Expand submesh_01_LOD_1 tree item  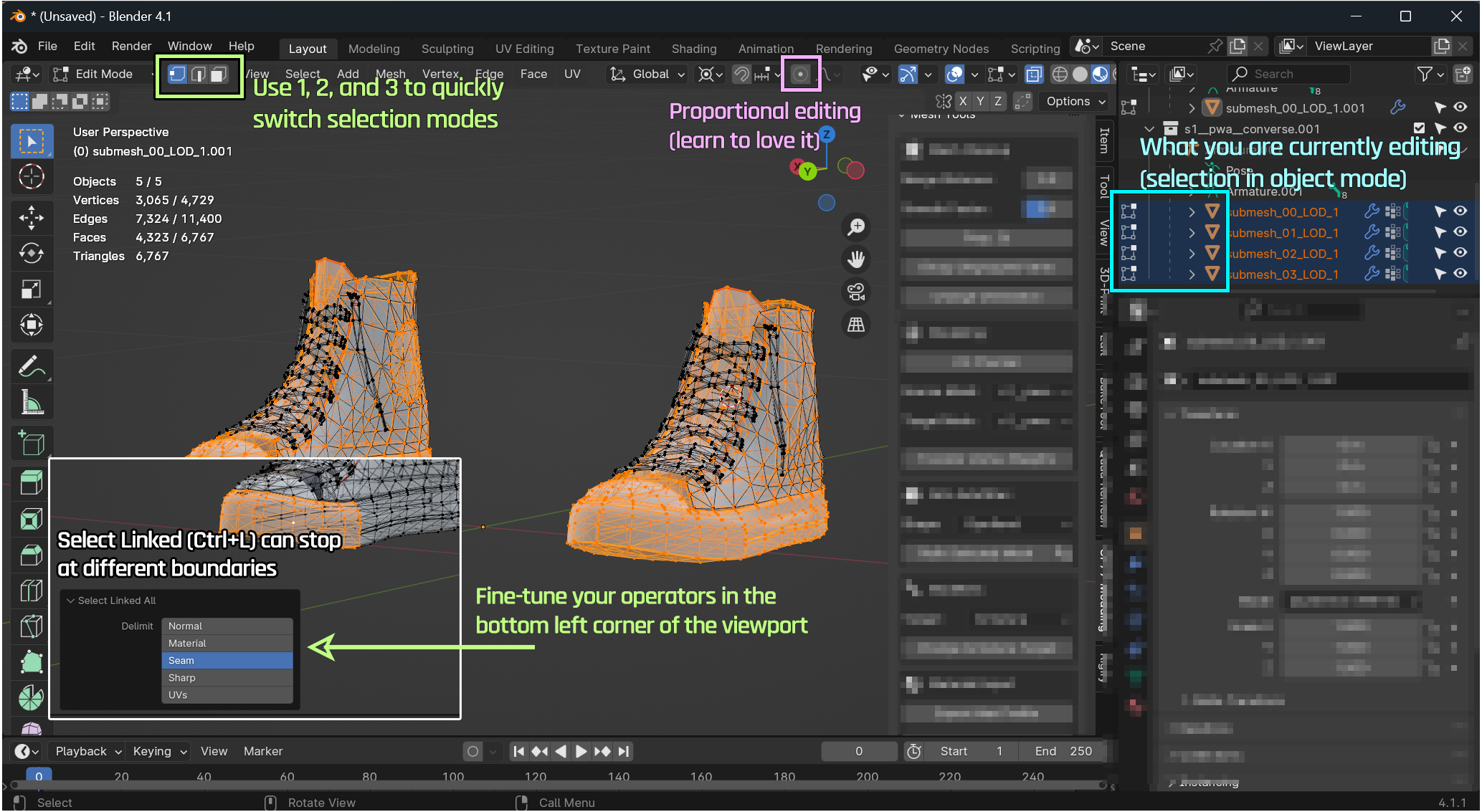[x=1192, y=233]
